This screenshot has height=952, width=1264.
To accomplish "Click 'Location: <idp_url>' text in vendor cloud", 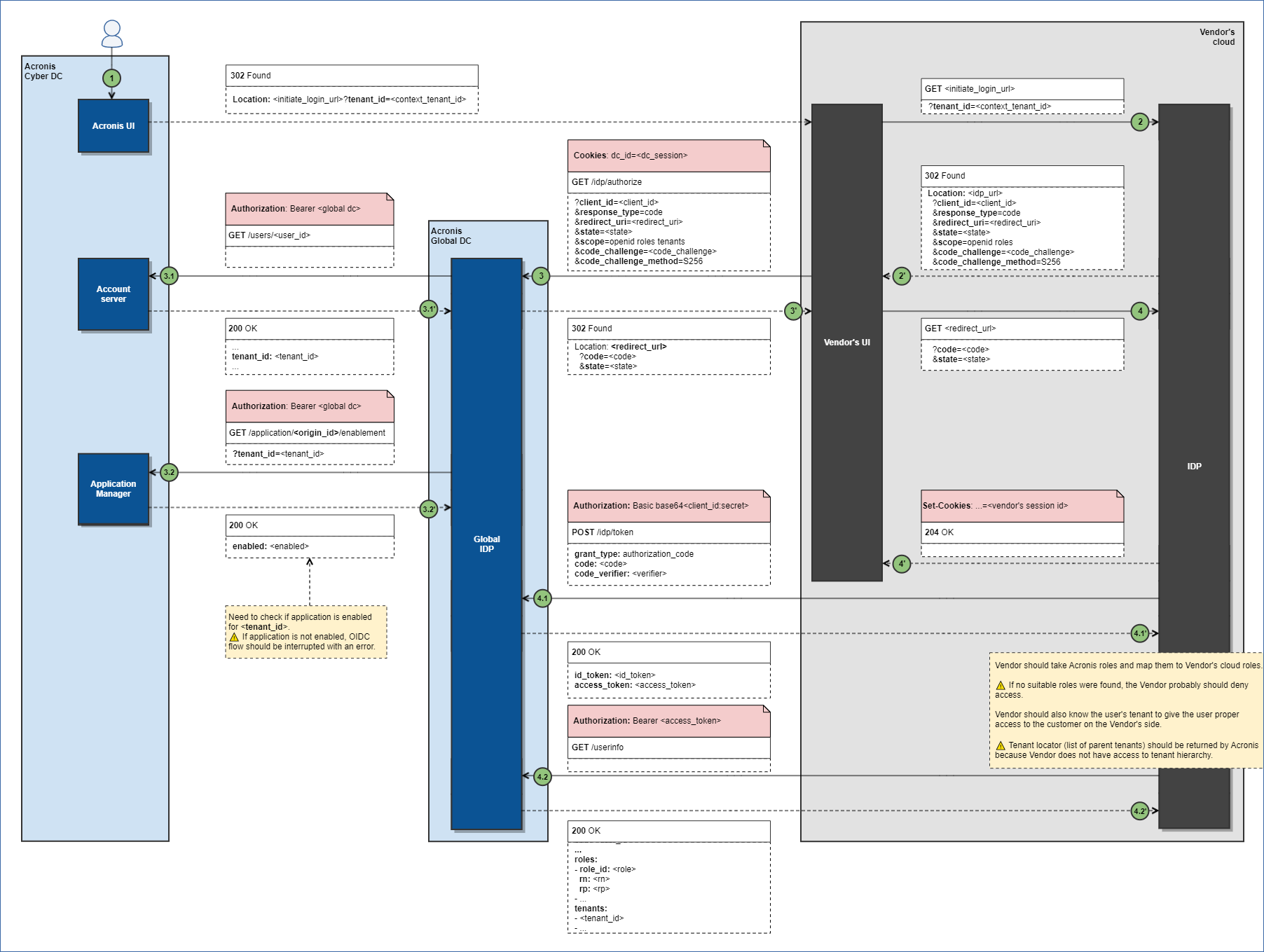I will [x=965, y=193].
